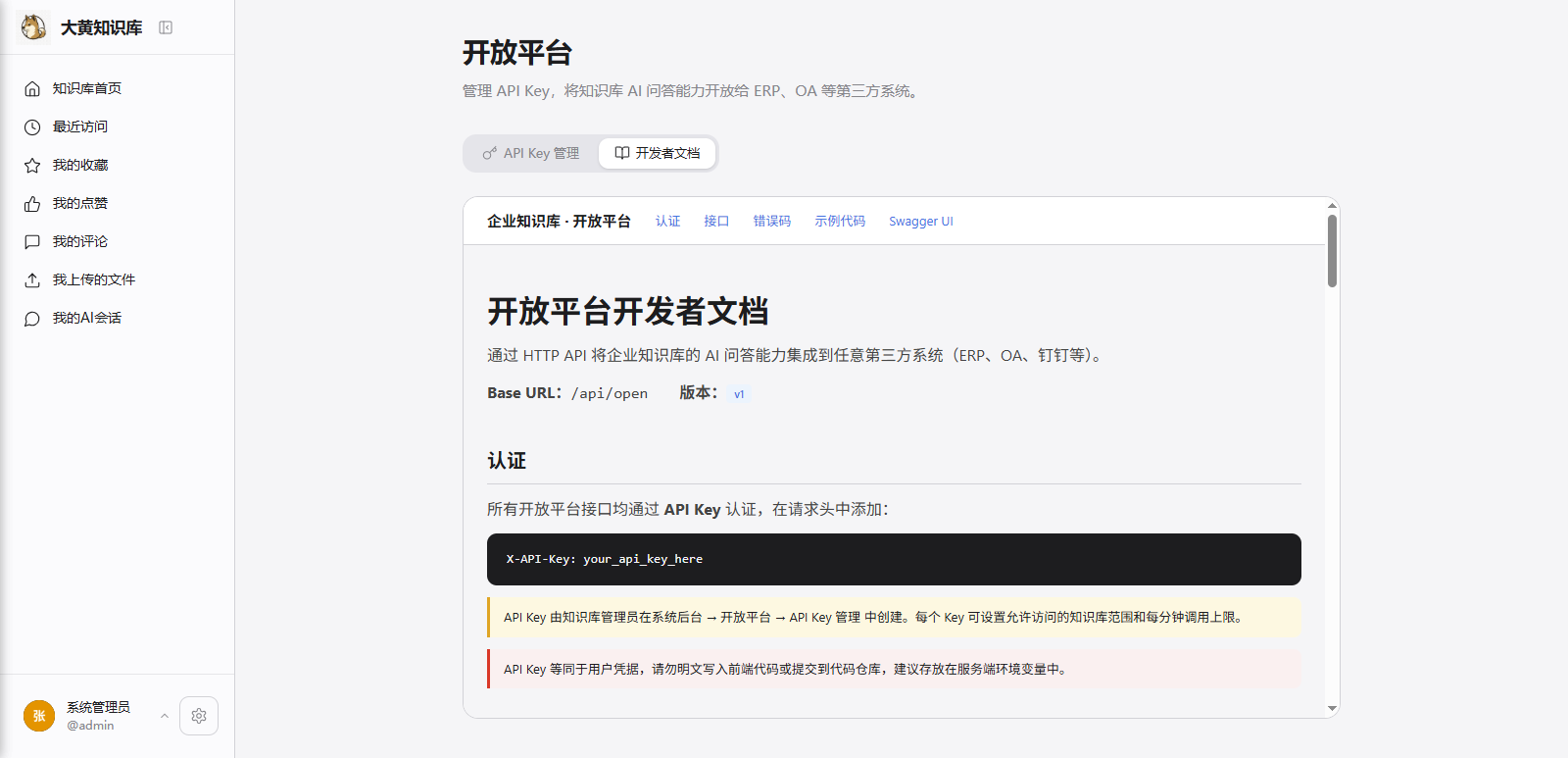Screen dimensions: 1568x758
Task: Switch to the API Key 管理 tab
Action: click(531, 153)
